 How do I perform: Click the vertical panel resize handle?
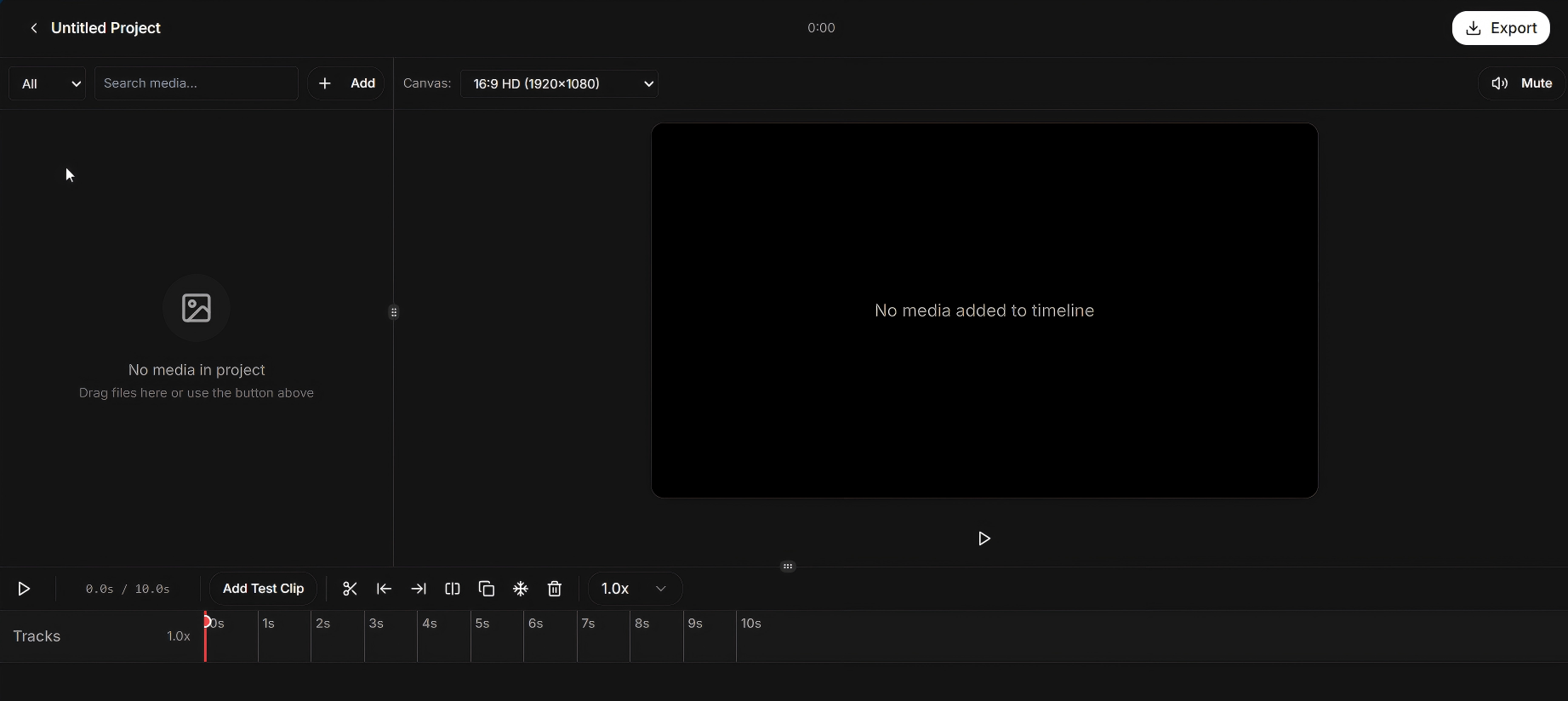click(394, 312)
